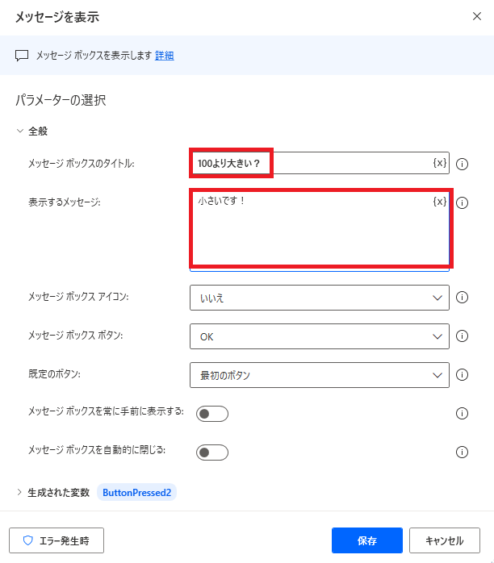Viewport: 494px width, 563px height.
Task: Open info icon for message box title
Action: (462, 164)
